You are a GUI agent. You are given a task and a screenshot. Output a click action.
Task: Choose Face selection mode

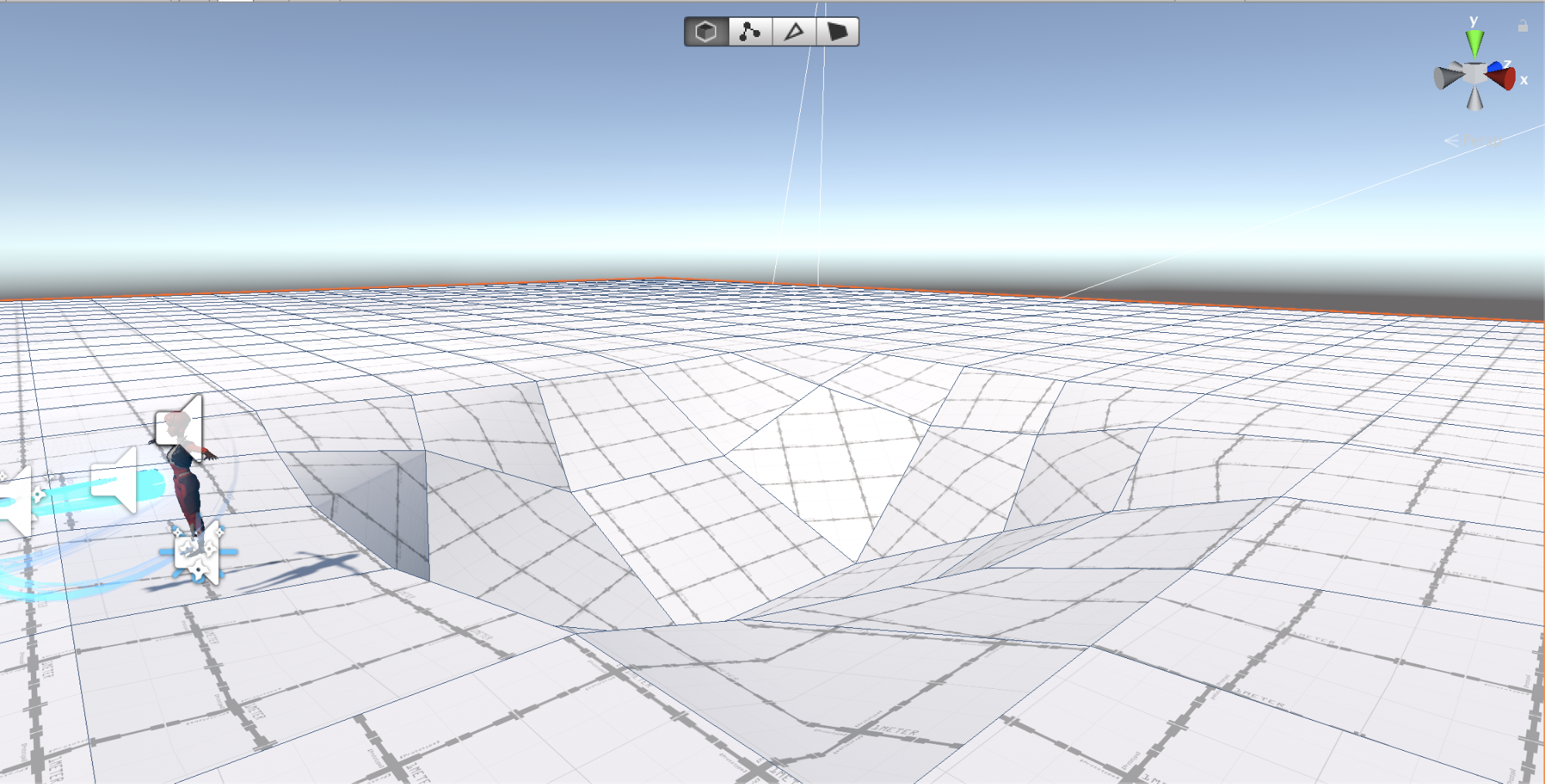(x=838, y=32)
